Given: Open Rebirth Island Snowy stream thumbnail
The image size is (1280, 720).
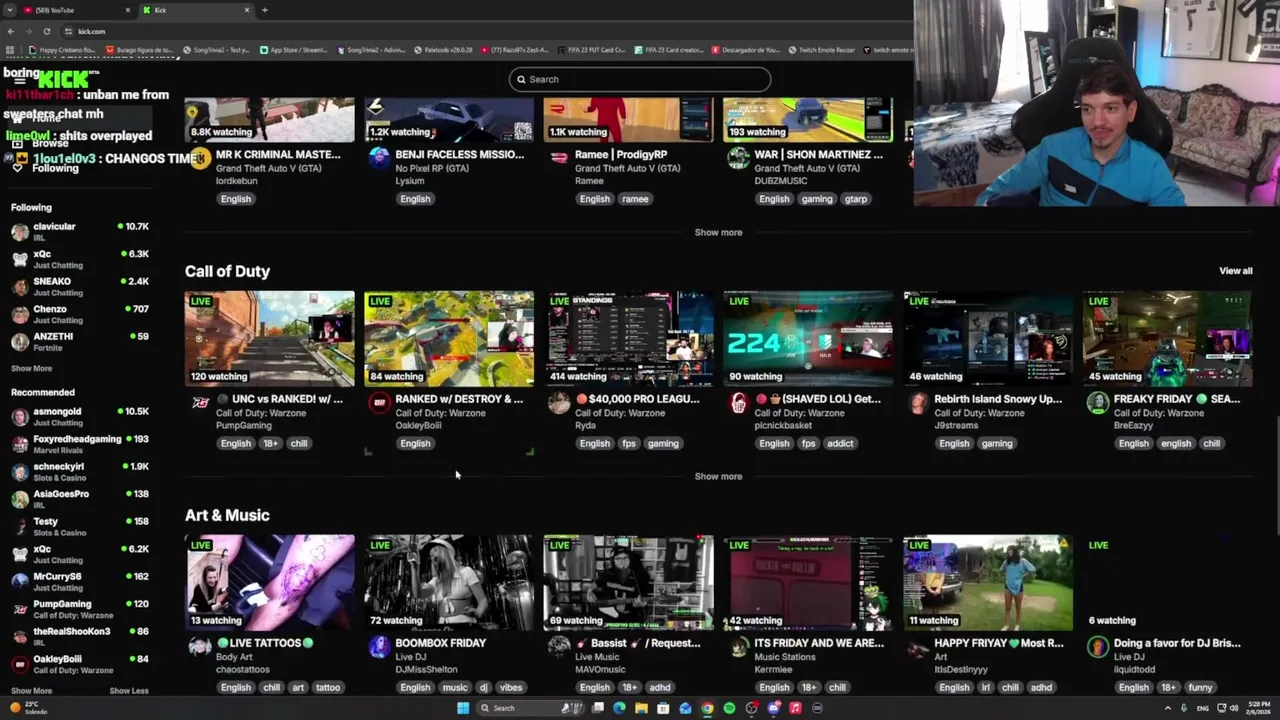Looking at the screenshot, I should pos(988,338).
